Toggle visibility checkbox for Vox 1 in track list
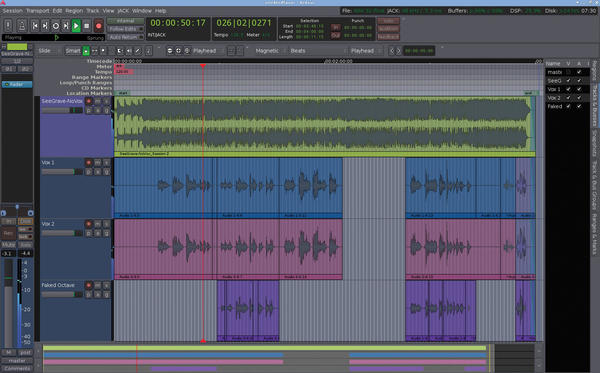 point(568,89)
